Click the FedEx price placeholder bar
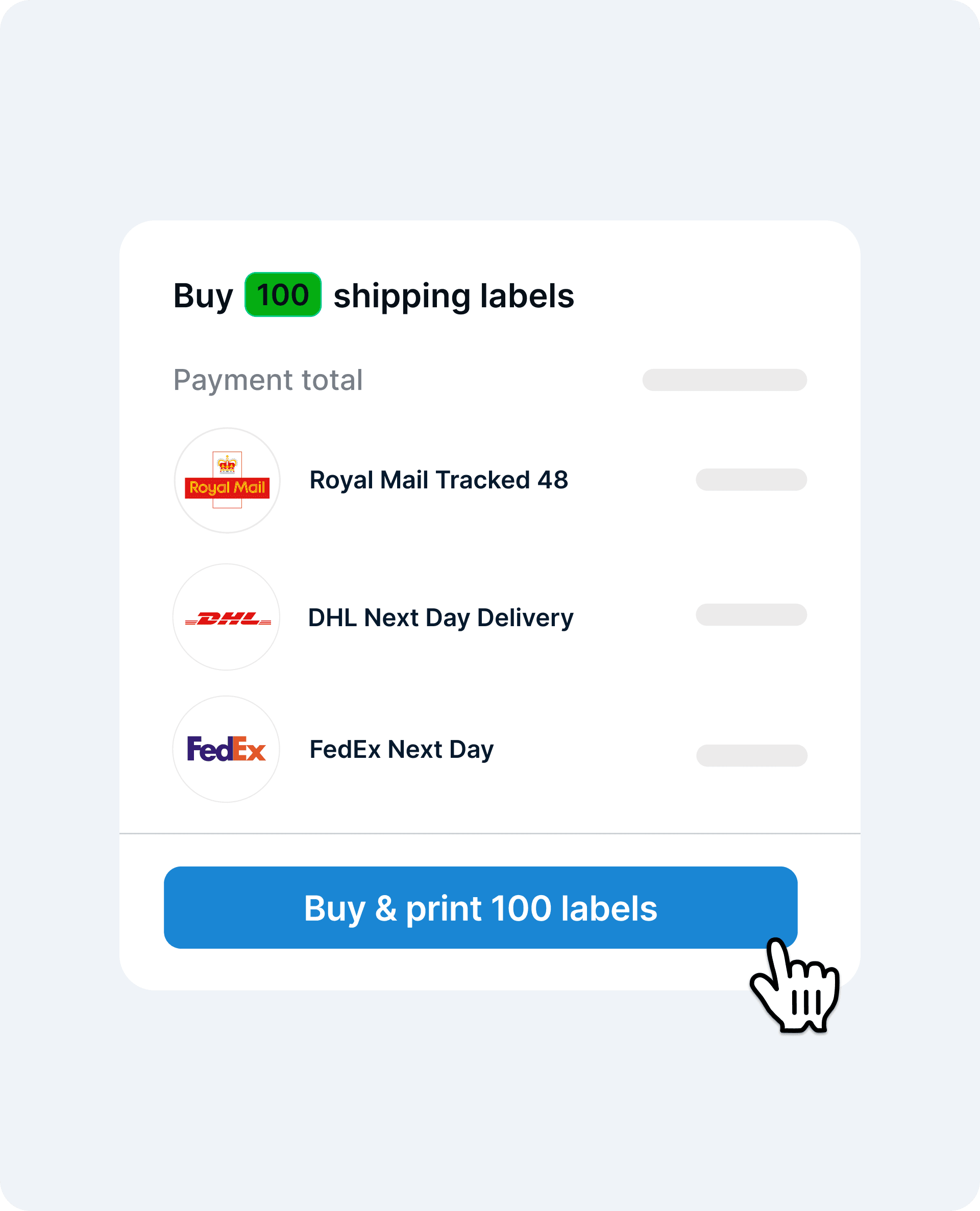 [751, 756]
